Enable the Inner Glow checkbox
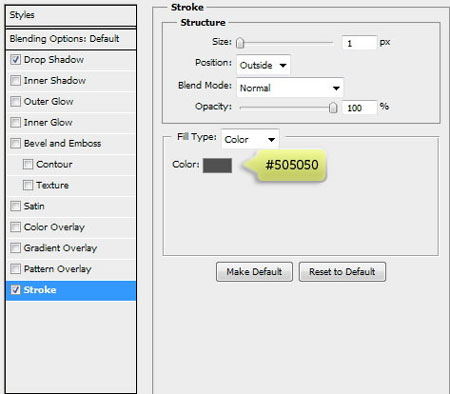 pyautogui.click(x=15, y=122)
